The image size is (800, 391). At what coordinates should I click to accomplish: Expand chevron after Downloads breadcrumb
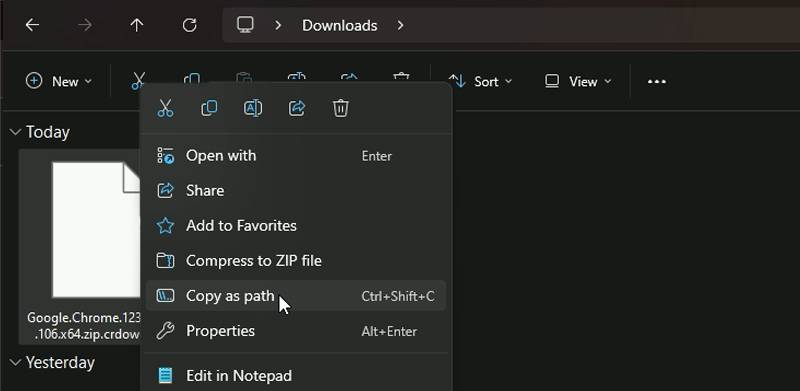pyautogui.click(x=401, y=25)
